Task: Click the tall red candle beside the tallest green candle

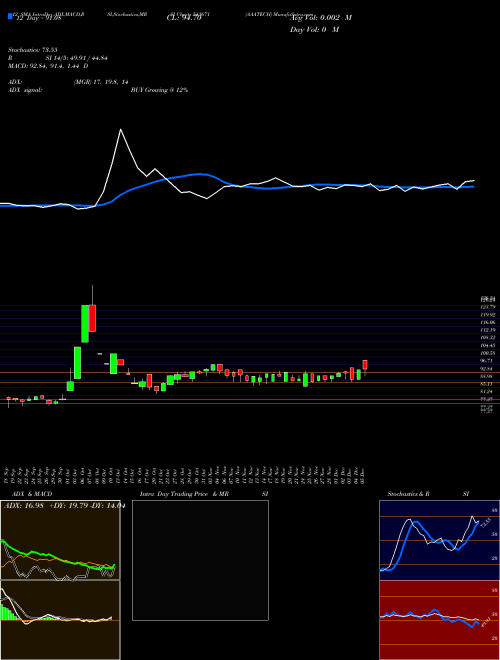Action: click(92, 318)
